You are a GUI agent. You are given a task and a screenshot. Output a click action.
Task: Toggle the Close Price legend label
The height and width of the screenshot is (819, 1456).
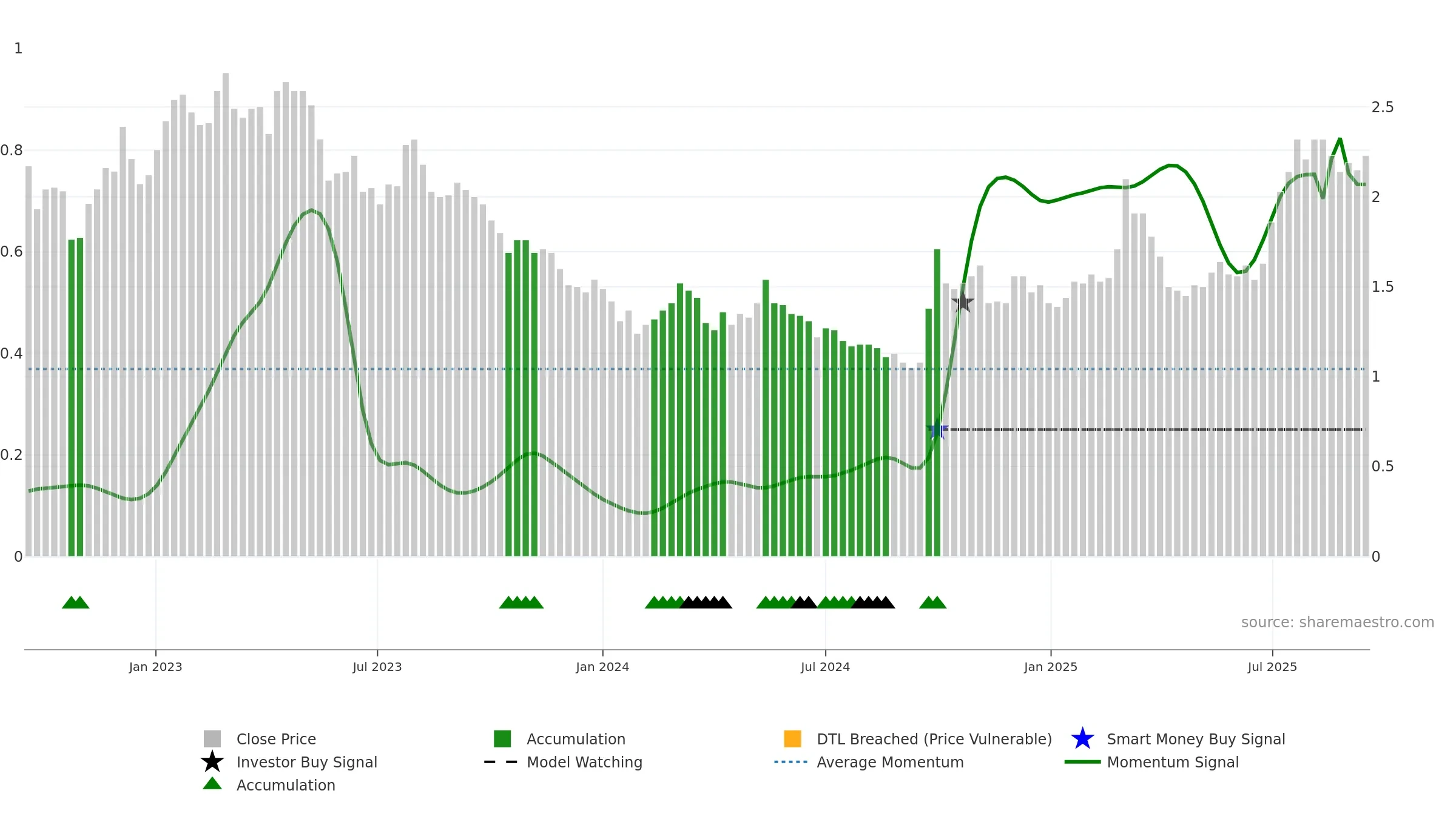click(x=276, y=739)
